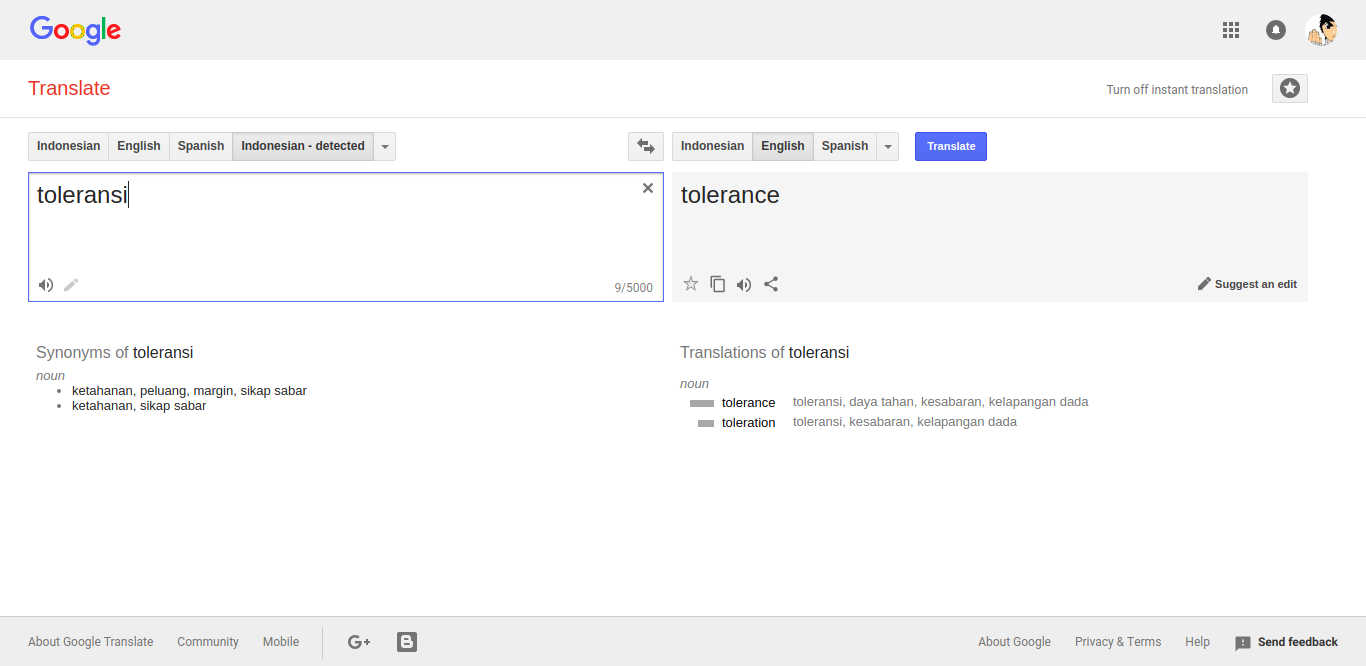Save the translation with the star
This screenshot has width=1366, height=666.
(x=690, y=284)
